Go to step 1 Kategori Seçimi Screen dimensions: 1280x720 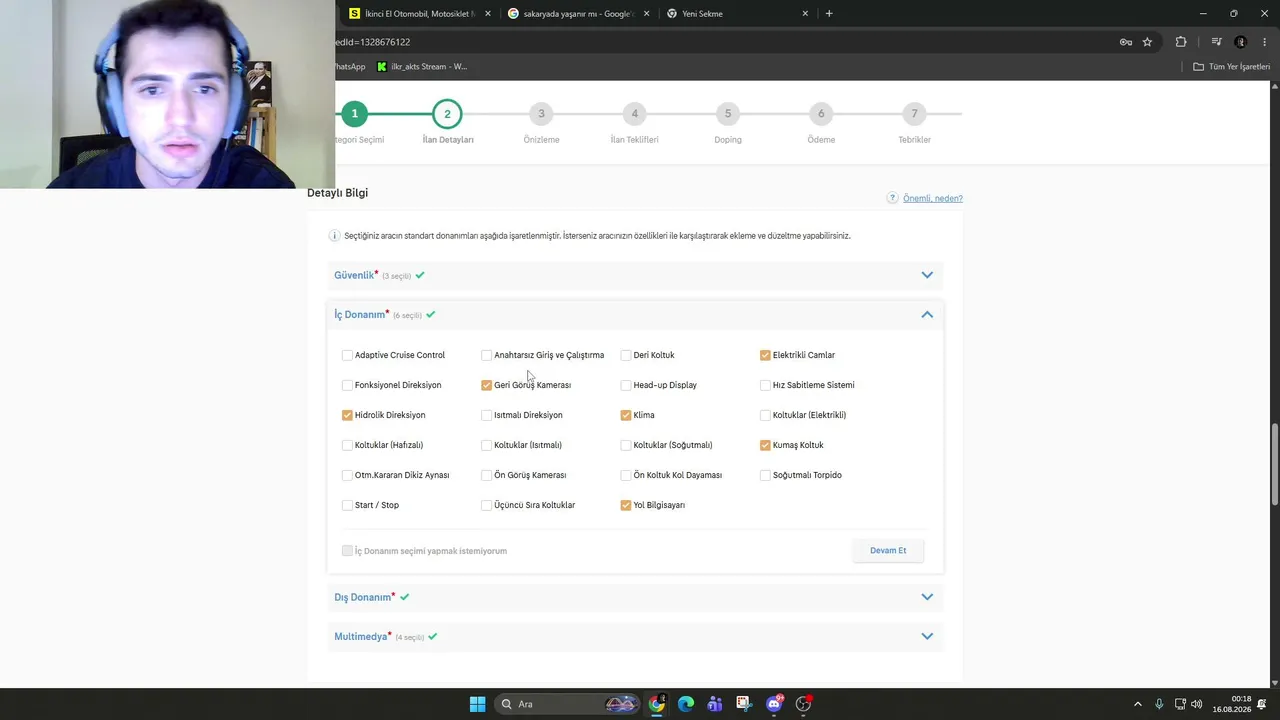(x=354, y=114)
